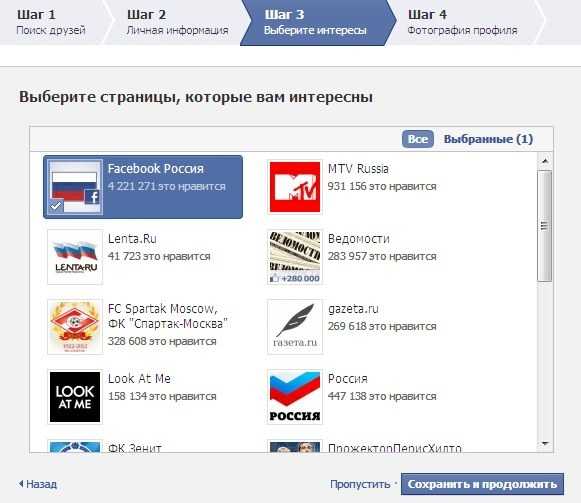Choose the Lenta.Ru page icon
581x503 pixels.
(75, 257)
